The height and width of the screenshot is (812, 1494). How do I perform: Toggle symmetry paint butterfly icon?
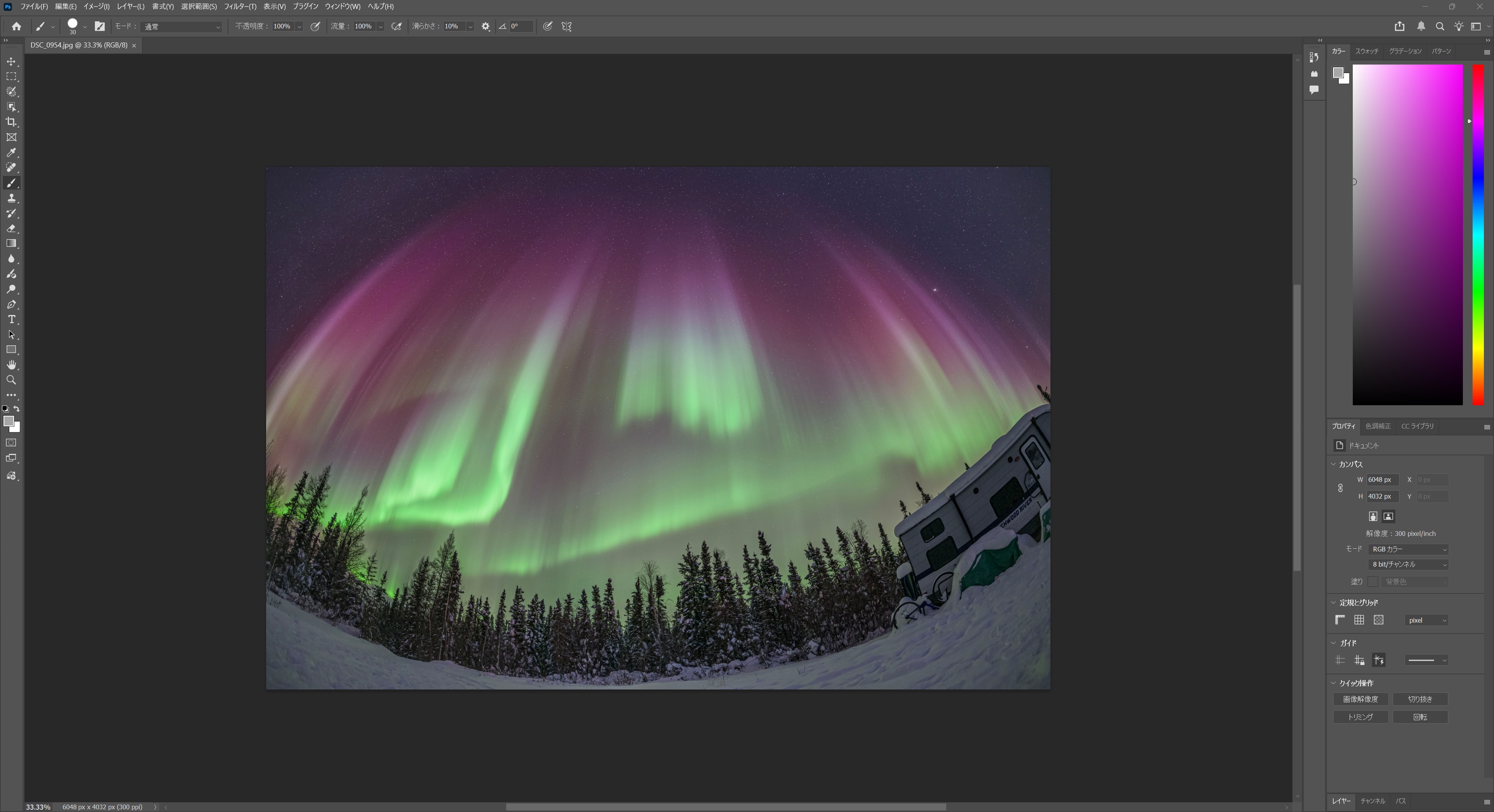(566, 26)
